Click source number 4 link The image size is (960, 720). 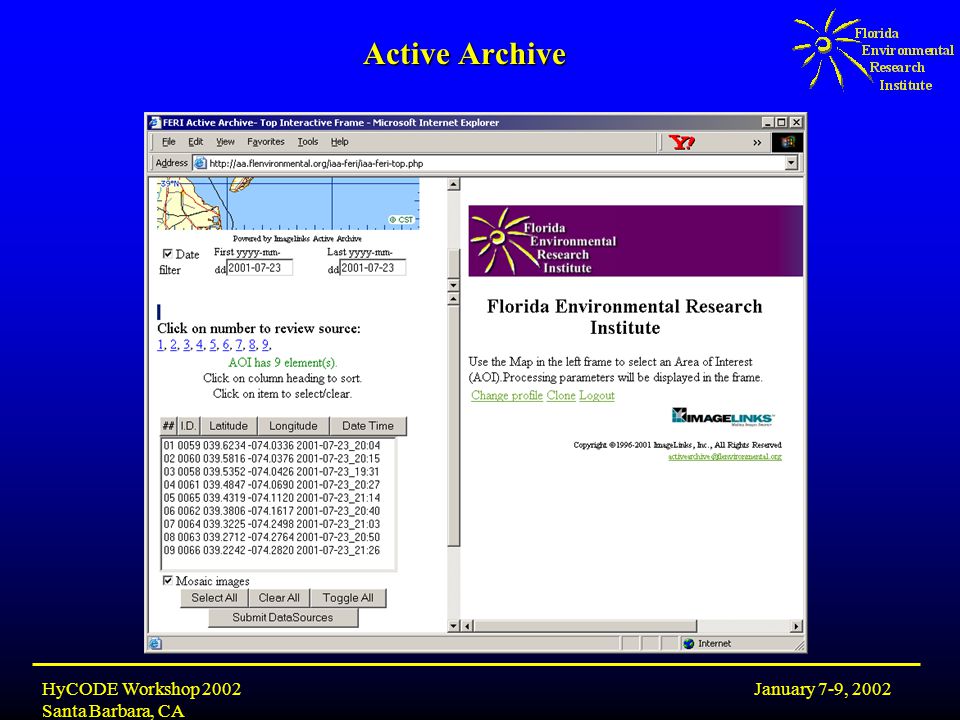[200, 345]
